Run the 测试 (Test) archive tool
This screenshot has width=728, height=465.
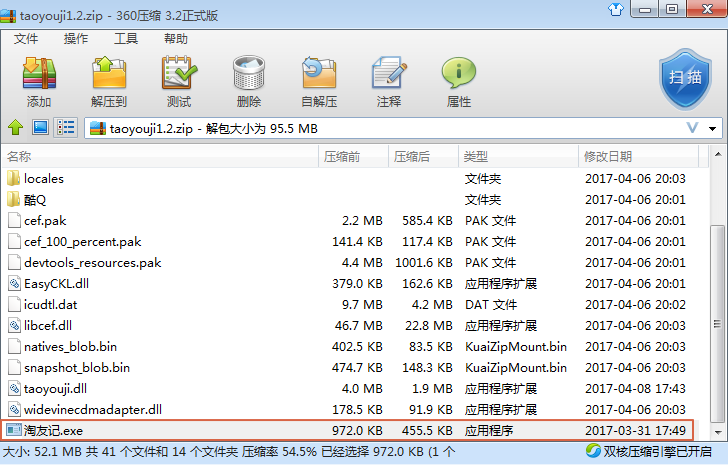[x=179, y=73]
